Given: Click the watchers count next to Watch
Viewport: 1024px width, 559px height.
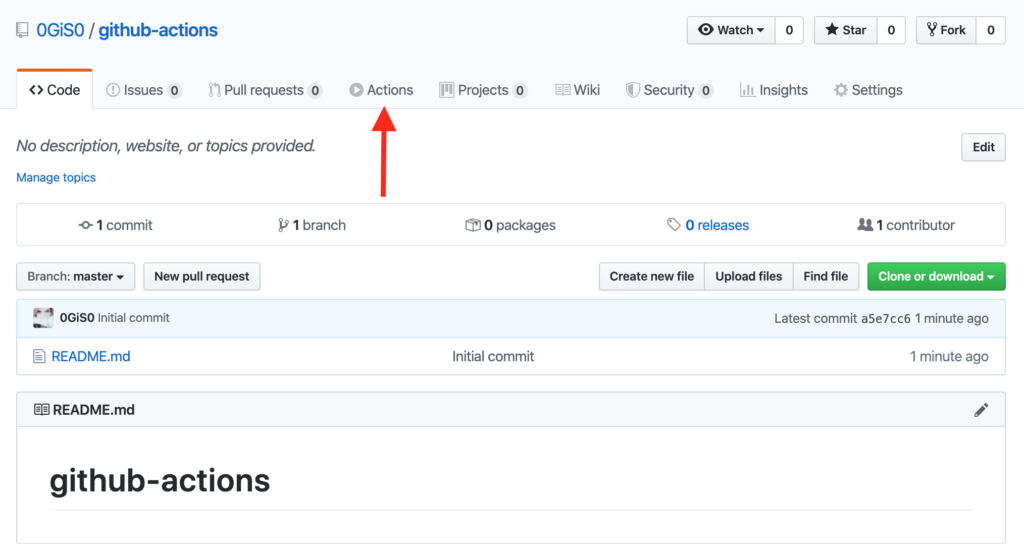Looking at the screenshot, I should (789, 30).
